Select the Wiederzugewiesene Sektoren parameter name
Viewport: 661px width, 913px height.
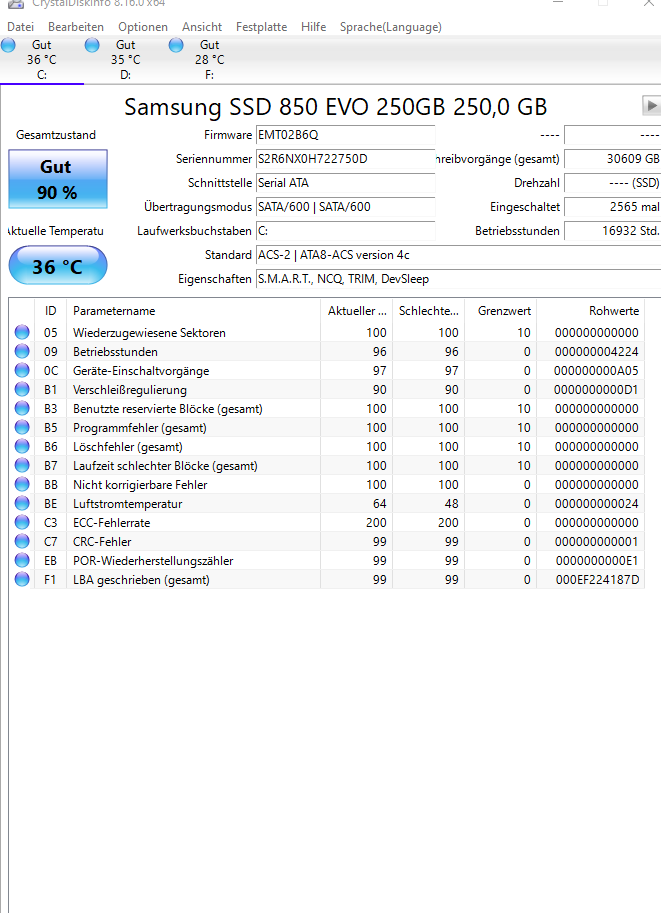tap(149, 332)
